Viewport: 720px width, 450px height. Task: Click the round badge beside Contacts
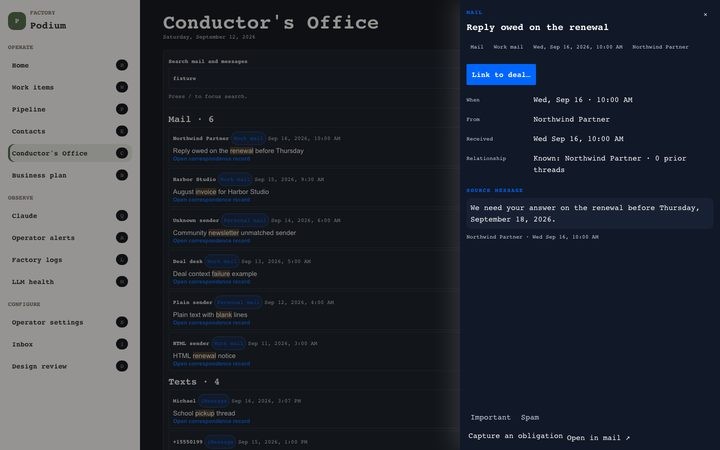coord(122,131)
